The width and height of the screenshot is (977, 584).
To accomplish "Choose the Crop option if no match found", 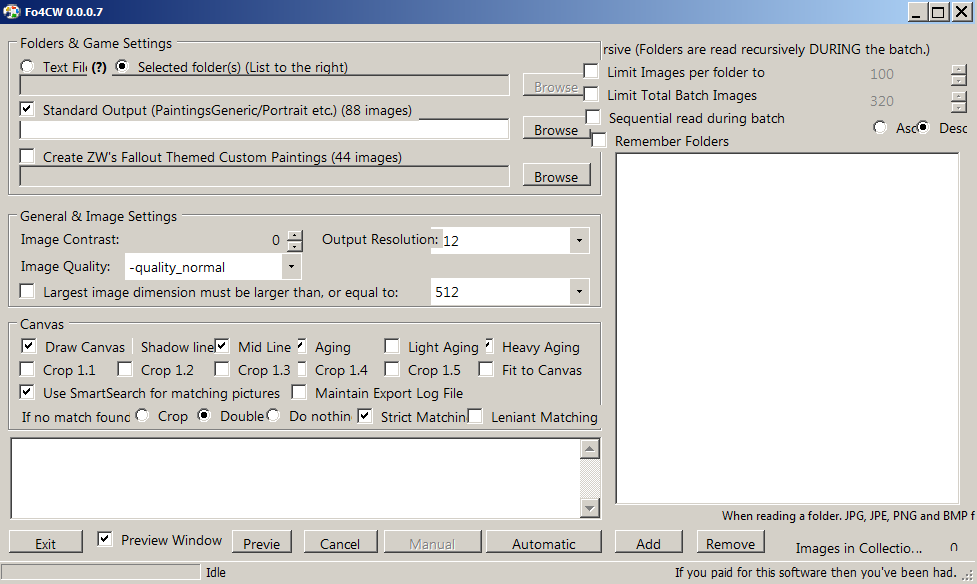I will (143, 416).
